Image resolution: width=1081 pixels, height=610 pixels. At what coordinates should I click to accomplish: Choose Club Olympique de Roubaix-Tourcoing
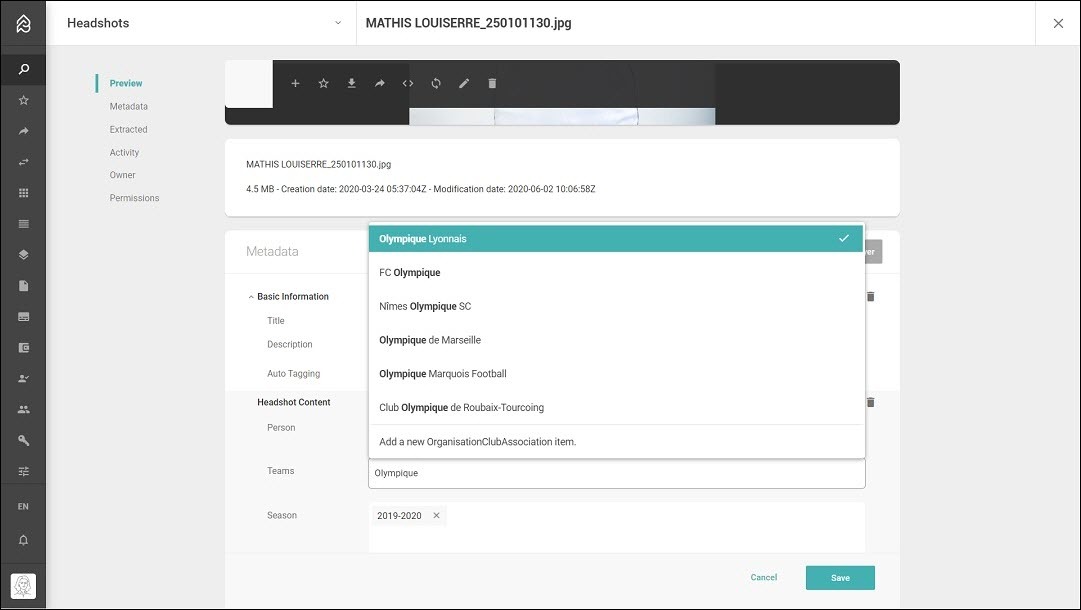[617, 407]
